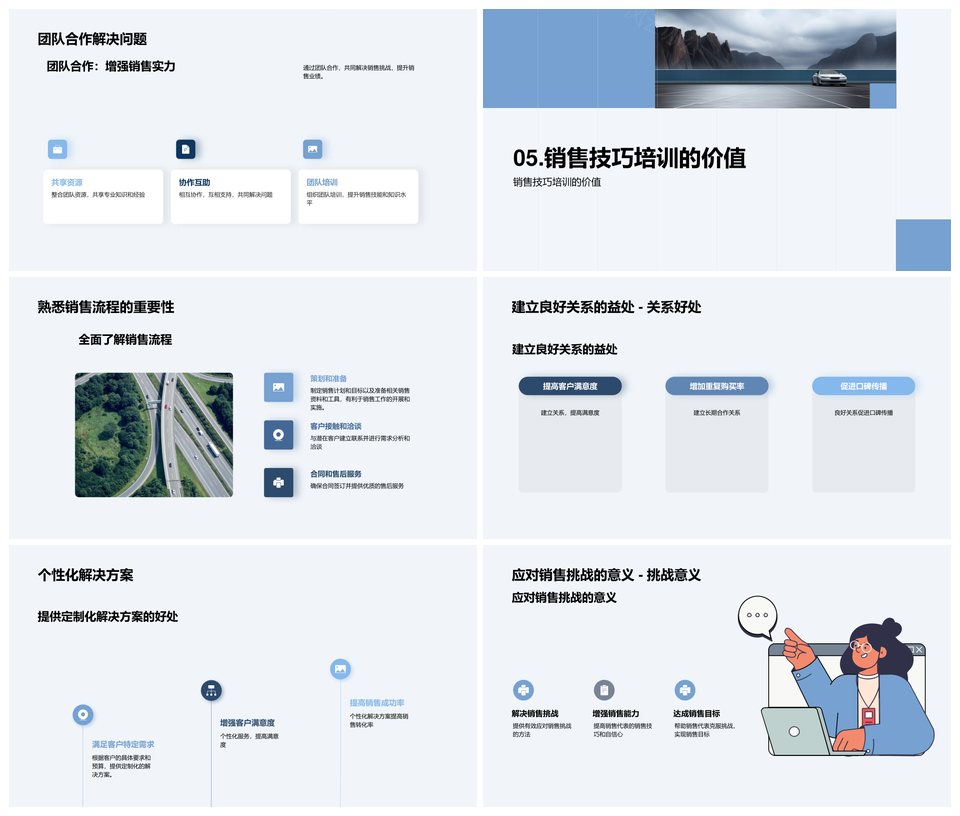Image resolution: width=960 pixels, height=816 pixels.
Task: Click the icon above 达成销售目标
Action: 684,690
